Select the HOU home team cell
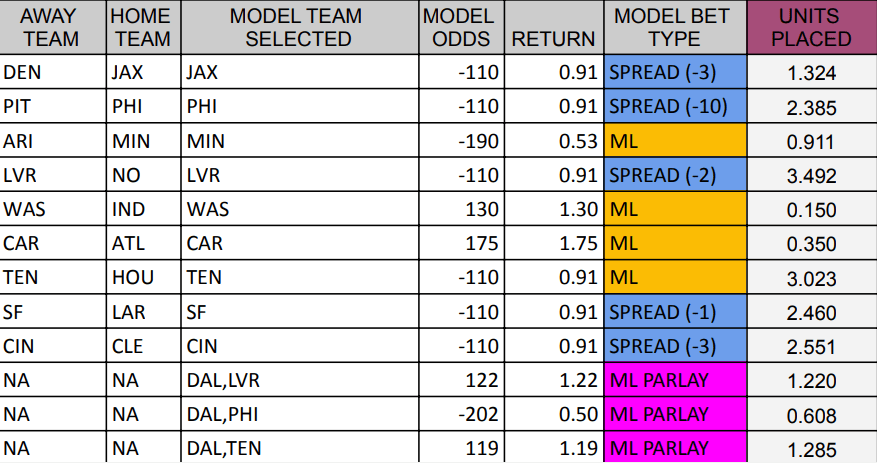877x463 pixels. [x=142, y=278]
